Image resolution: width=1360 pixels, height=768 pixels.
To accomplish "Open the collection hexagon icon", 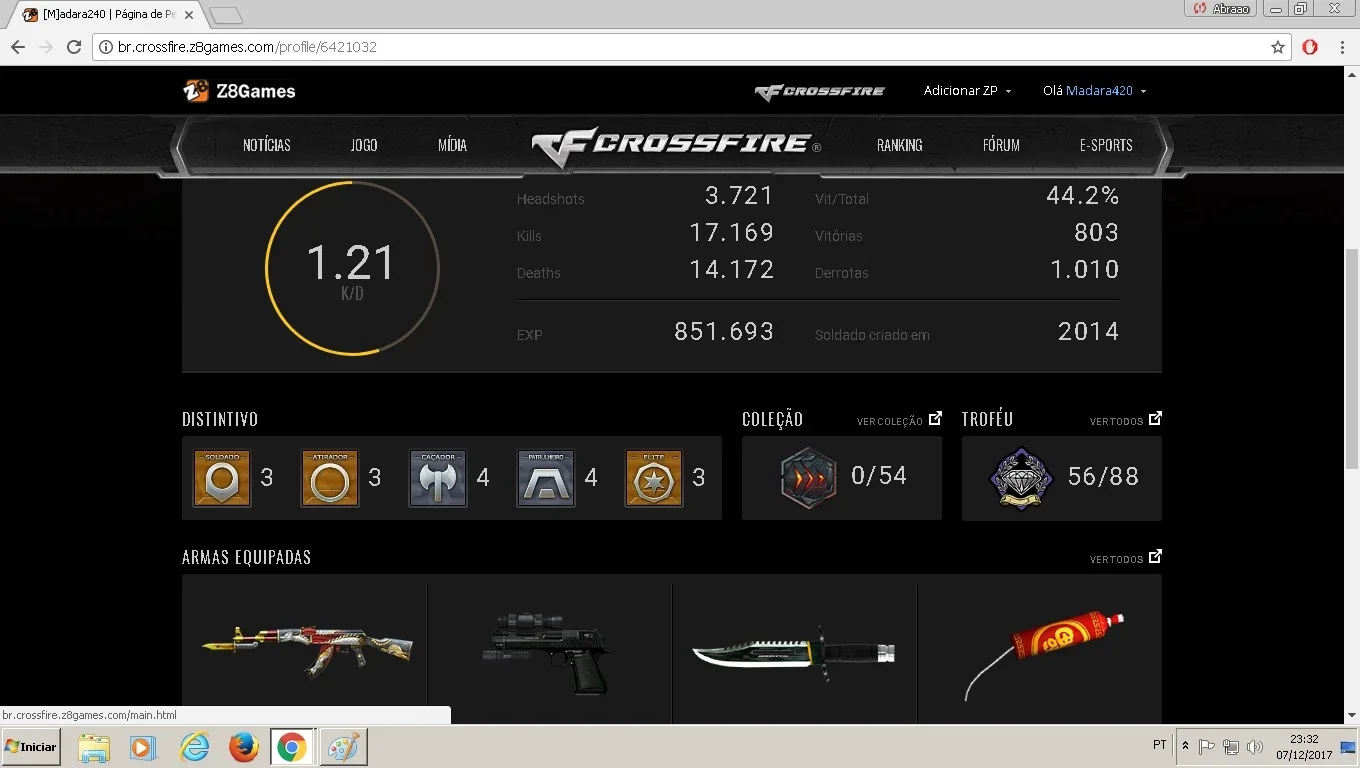I will (x=808, y=478).
